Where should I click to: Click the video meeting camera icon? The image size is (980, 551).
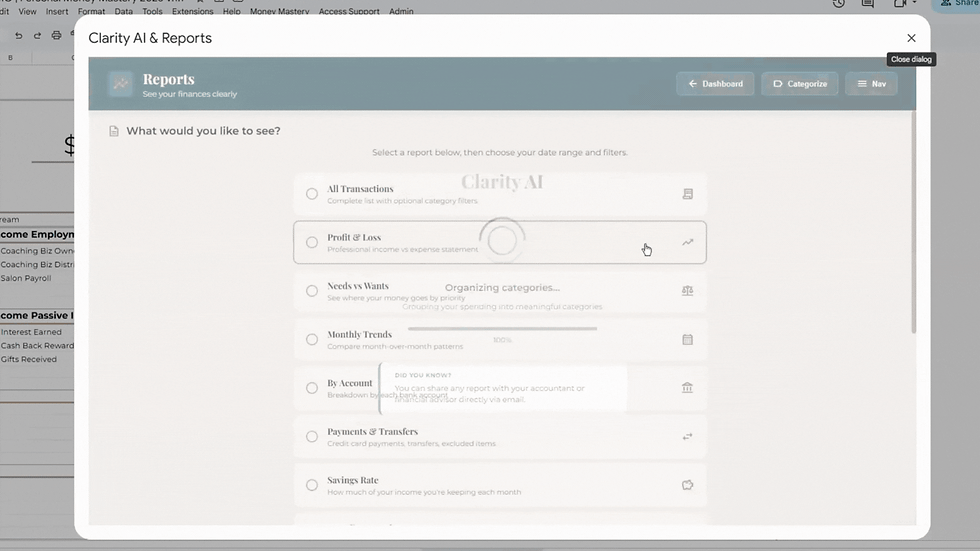coord(901,3)
